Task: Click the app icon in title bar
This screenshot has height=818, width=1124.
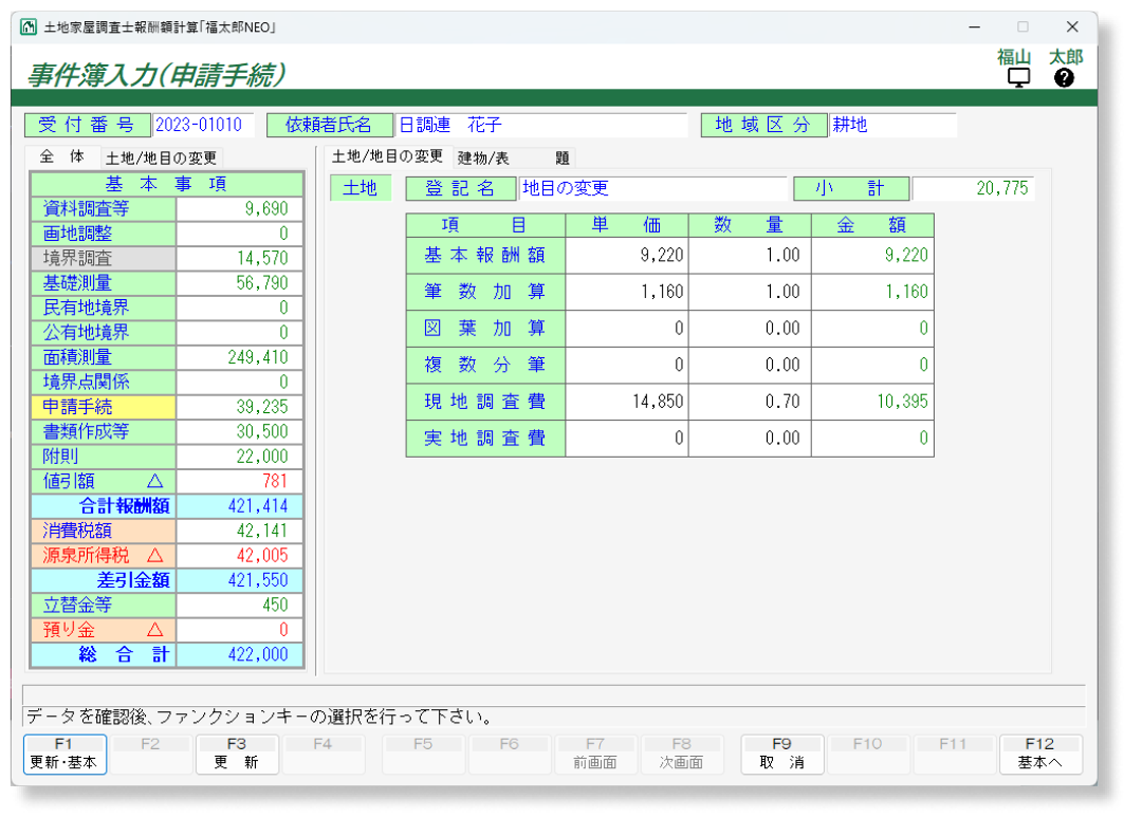Action: point(28,27)
